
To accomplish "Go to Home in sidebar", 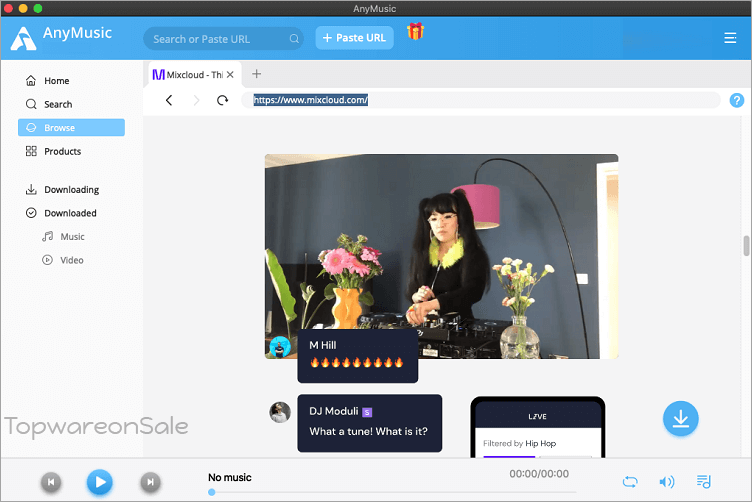I will (71, 81).
